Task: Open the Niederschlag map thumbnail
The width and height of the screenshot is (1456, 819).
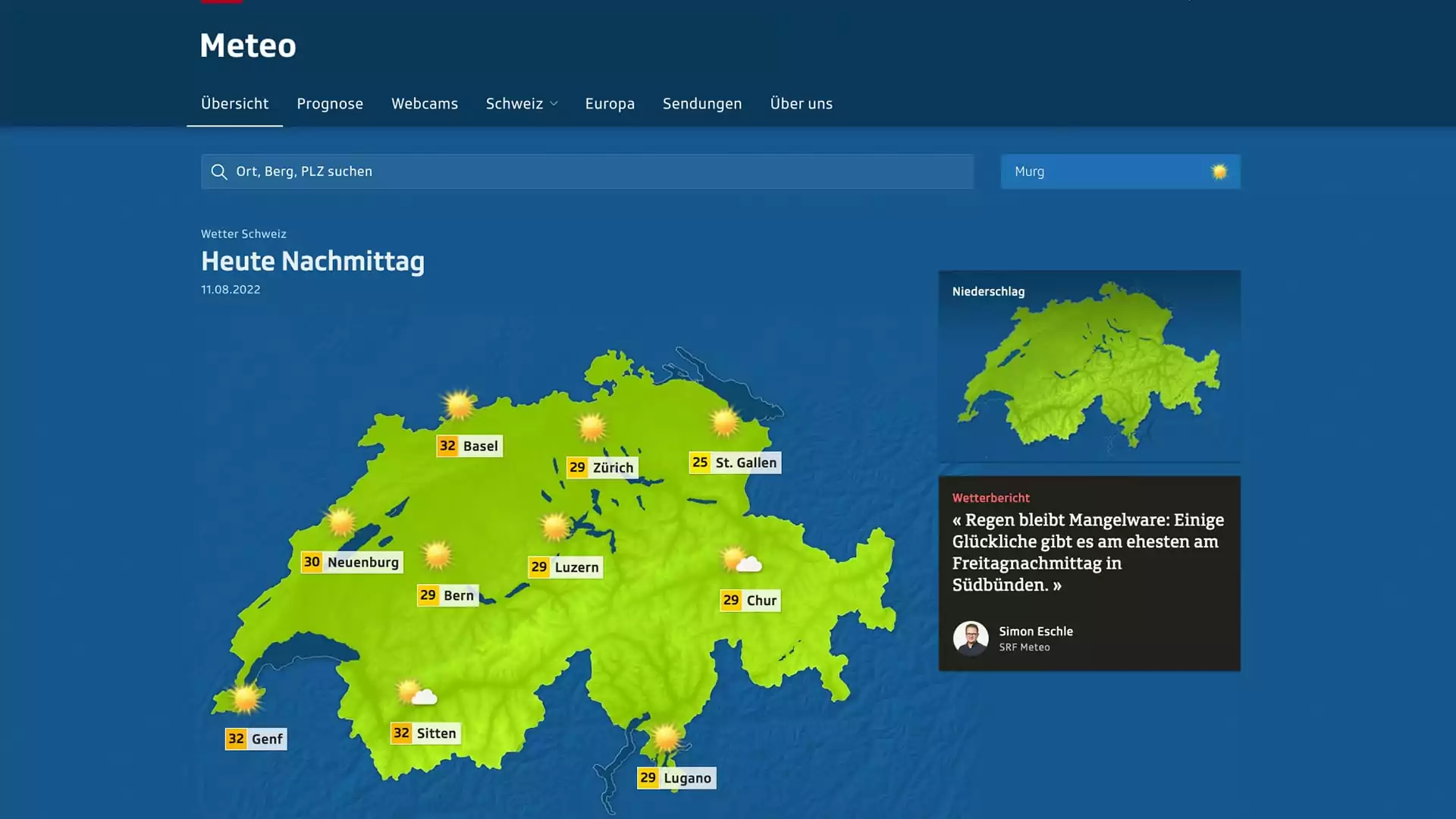Action: 1090,366
